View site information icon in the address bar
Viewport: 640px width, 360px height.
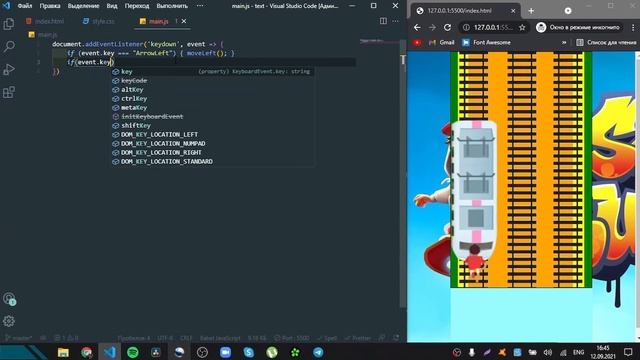click(466, 27)
